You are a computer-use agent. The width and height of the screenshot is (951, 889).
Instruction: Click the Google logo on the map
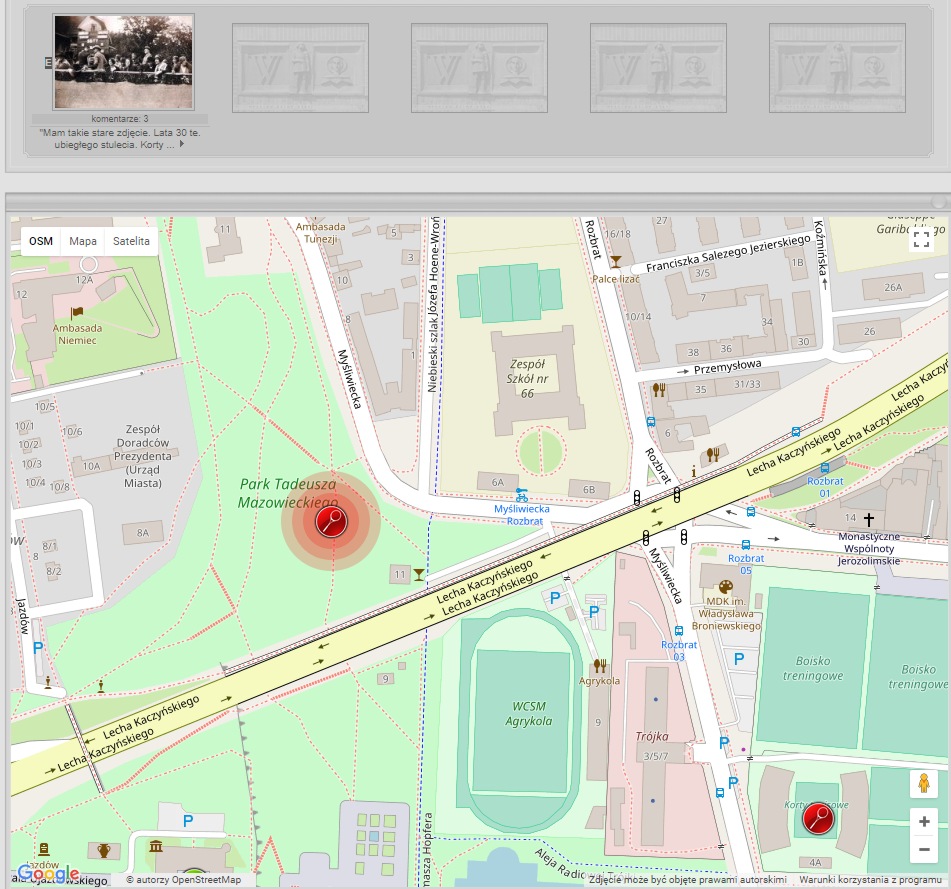48,874
